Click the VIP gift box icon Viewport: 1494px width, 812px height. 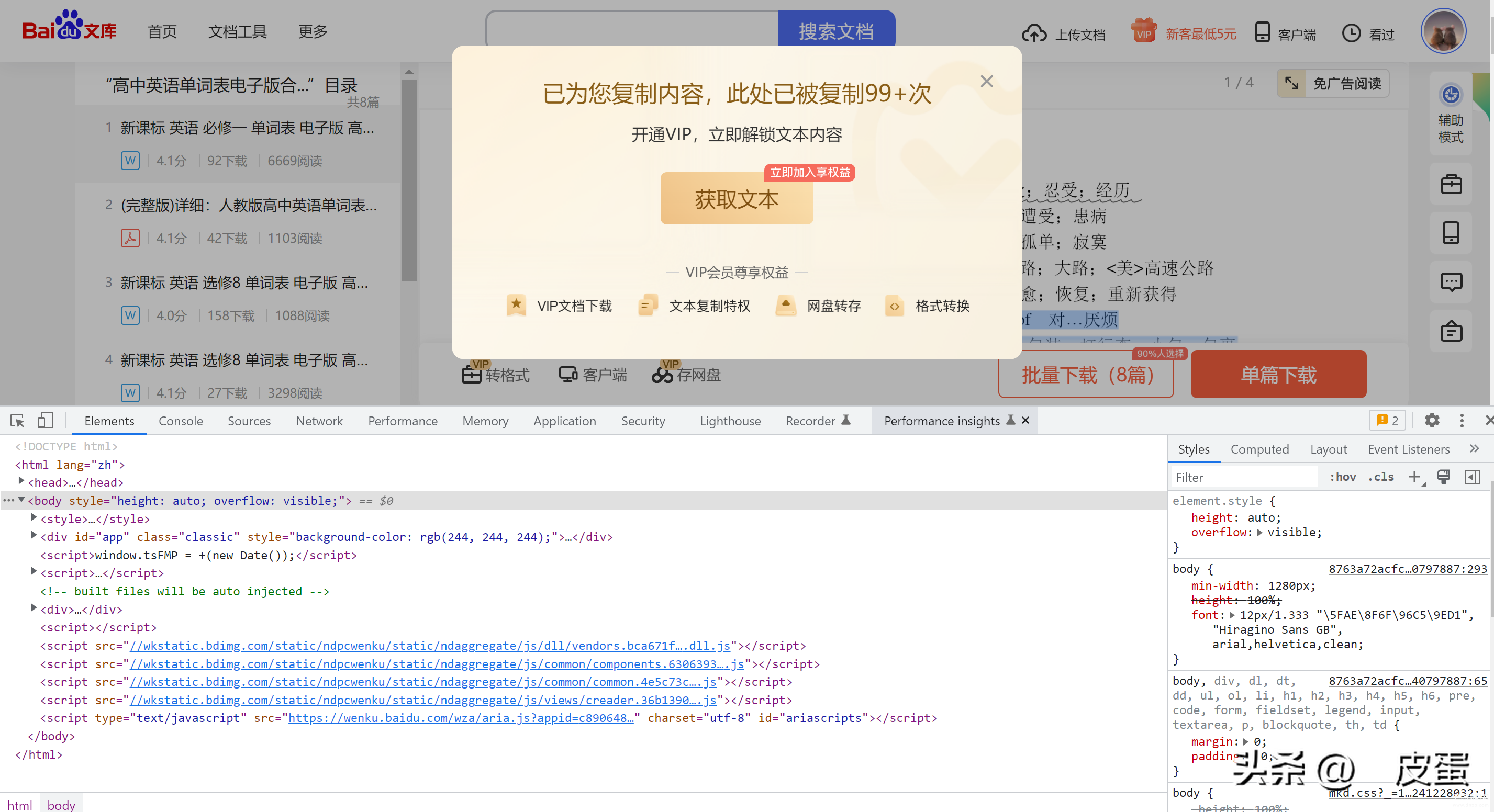tap(1144, 30)
